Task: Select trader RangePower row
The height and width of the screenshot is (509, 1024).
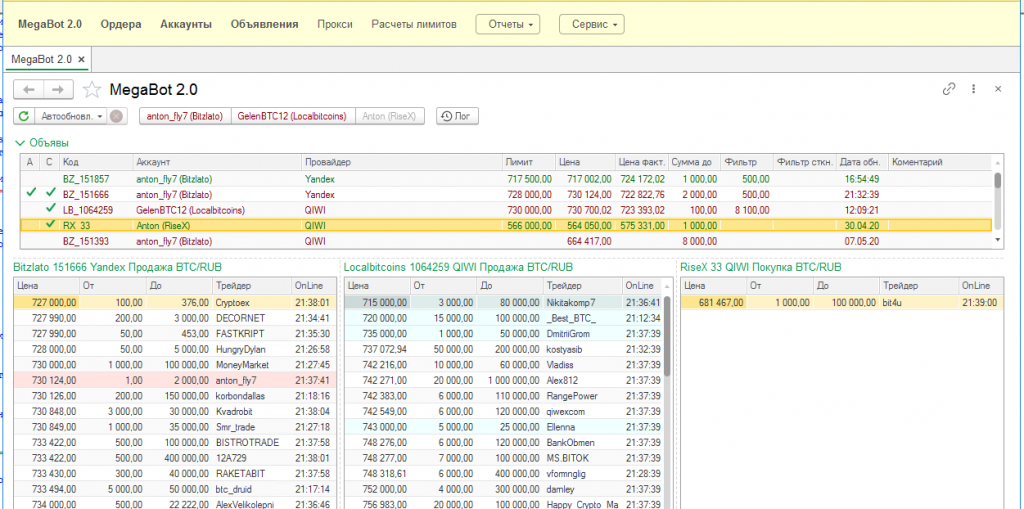Action: click(504, 395)
